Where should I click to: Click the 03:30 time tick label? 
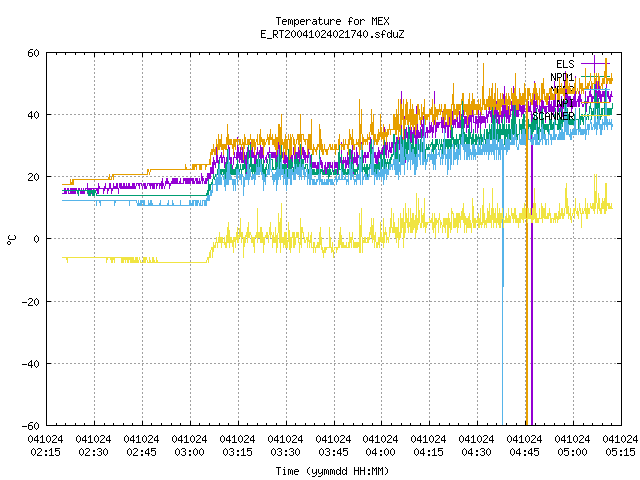pyautogui.click(x=285, y=452)
